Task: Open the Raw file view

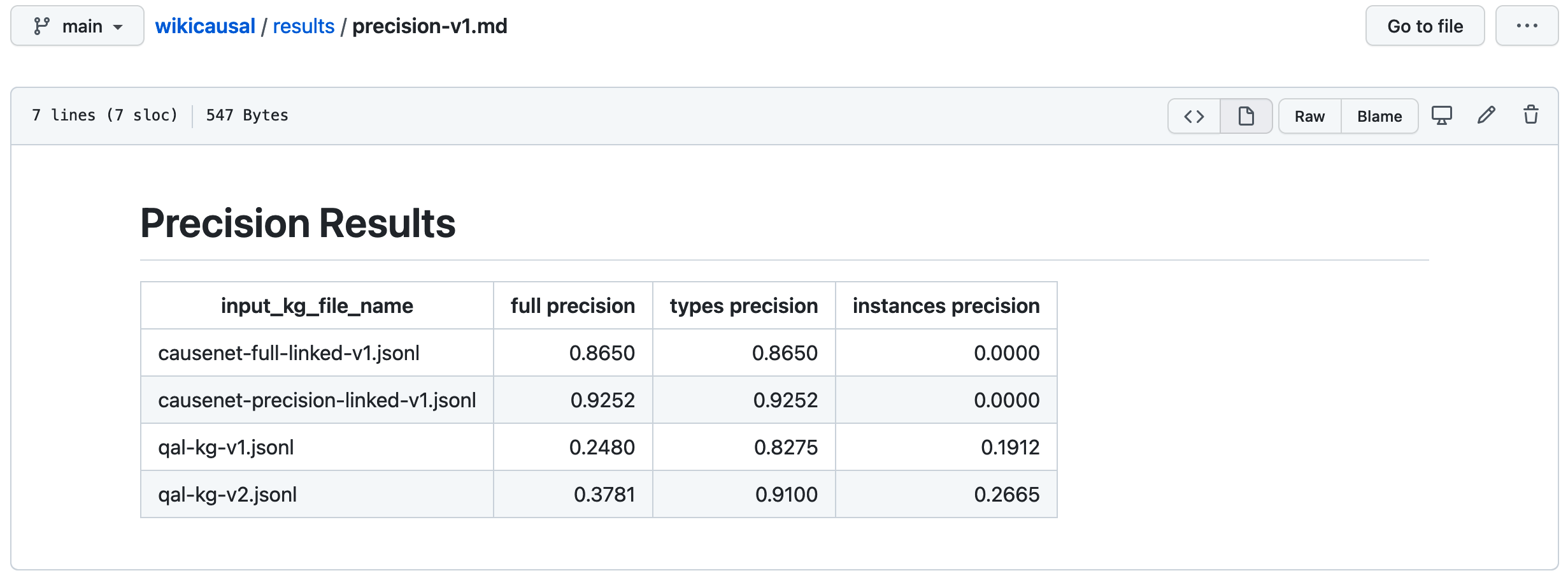Action: pyautogui.click(x=1309, y=116)
